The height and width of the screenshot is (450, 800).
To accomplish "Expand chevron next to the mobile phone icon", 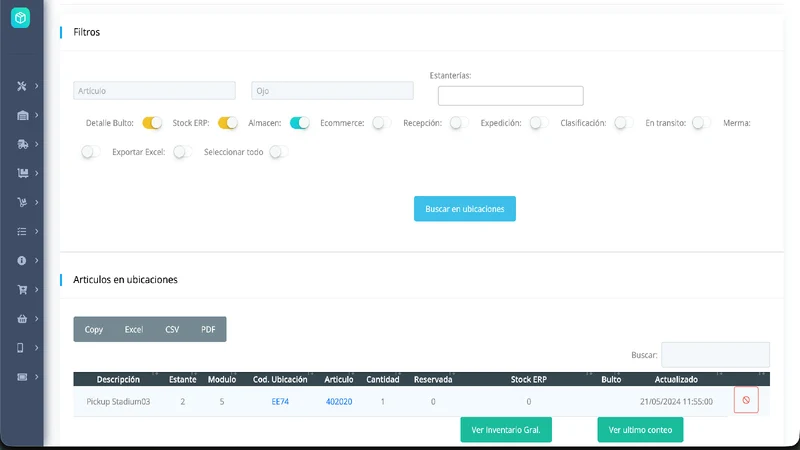I will 37,348.
